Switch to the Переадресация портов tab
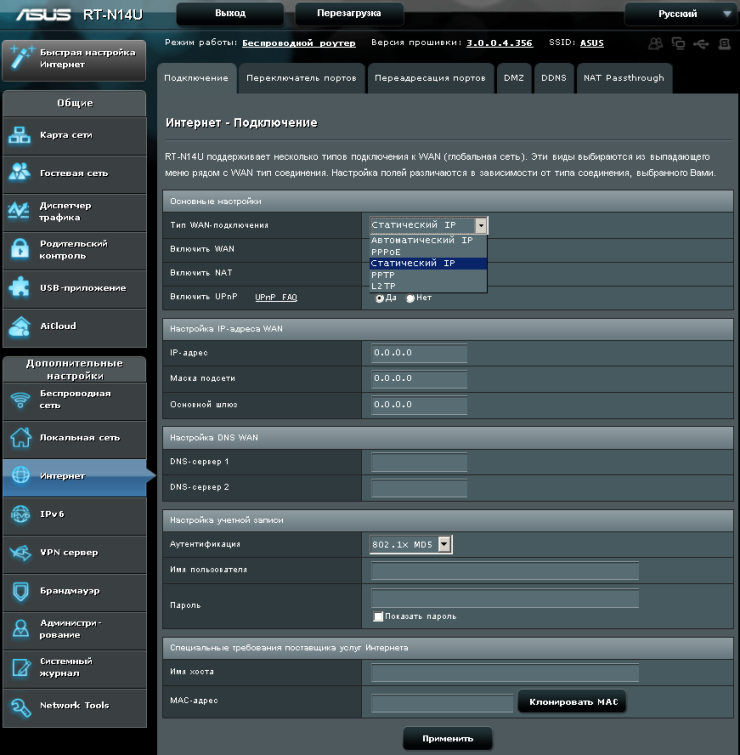This screenshot has width=740, height=755. pos(430,78)
